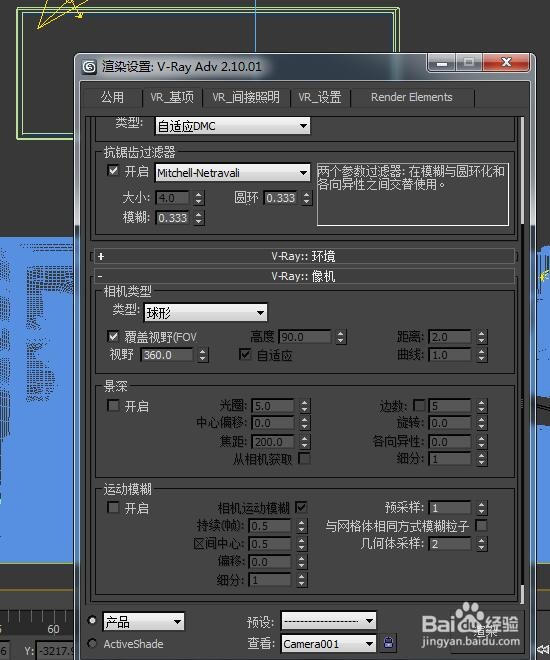Switch to the 公用 tab
Screen dimensions: 550x660
point(112,97)
